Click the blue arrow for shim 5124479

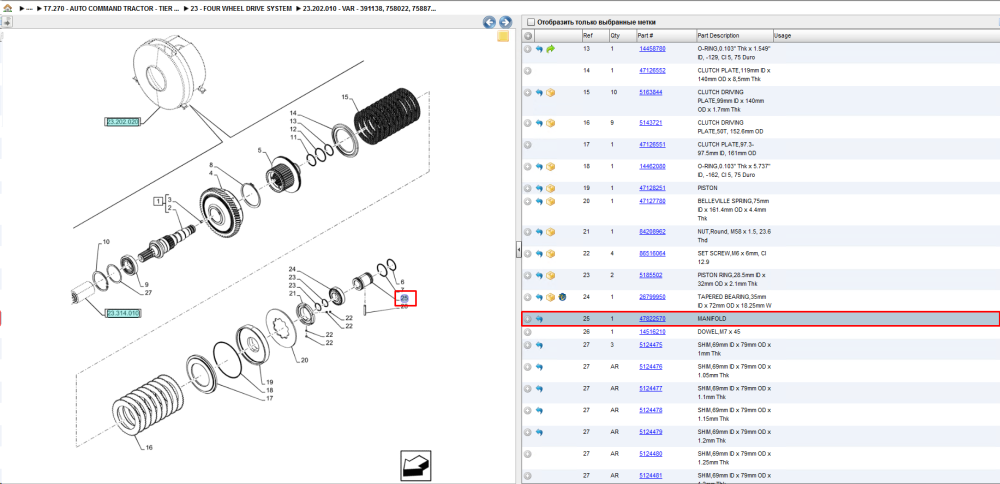pyautogui.click(x=539, y=432)
